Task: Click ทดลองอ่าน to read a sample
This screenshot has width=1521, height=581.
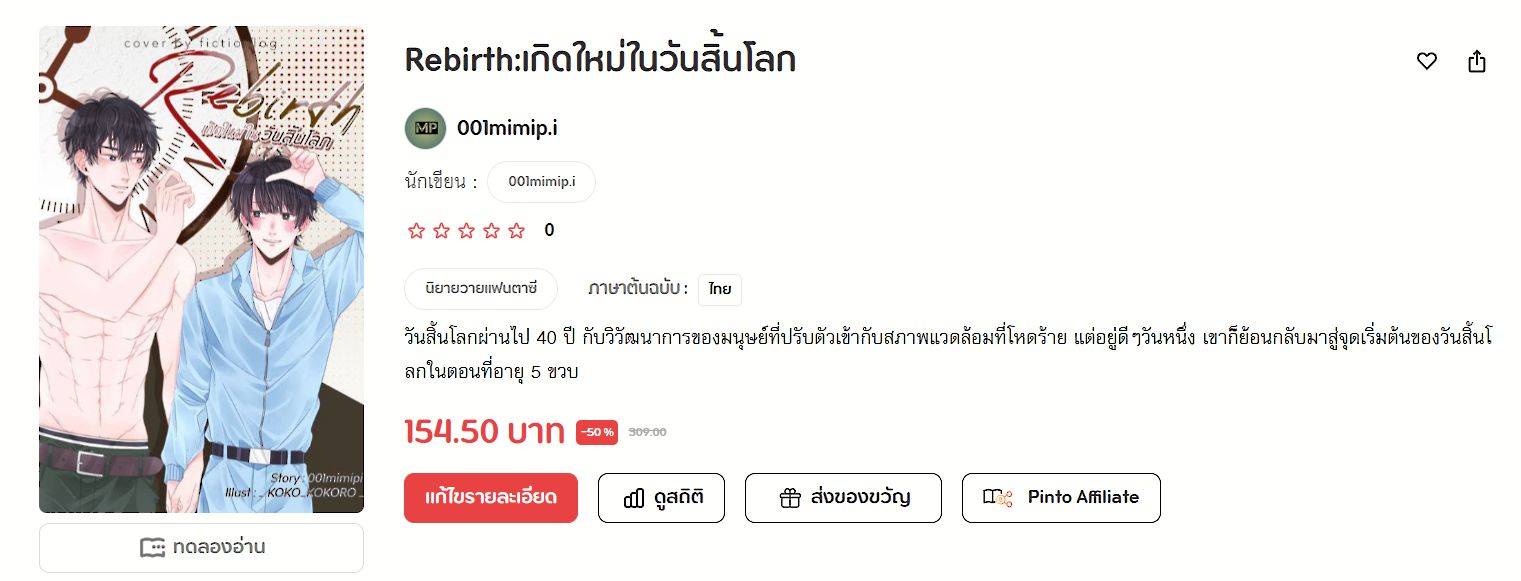Action: click(202, 548)
